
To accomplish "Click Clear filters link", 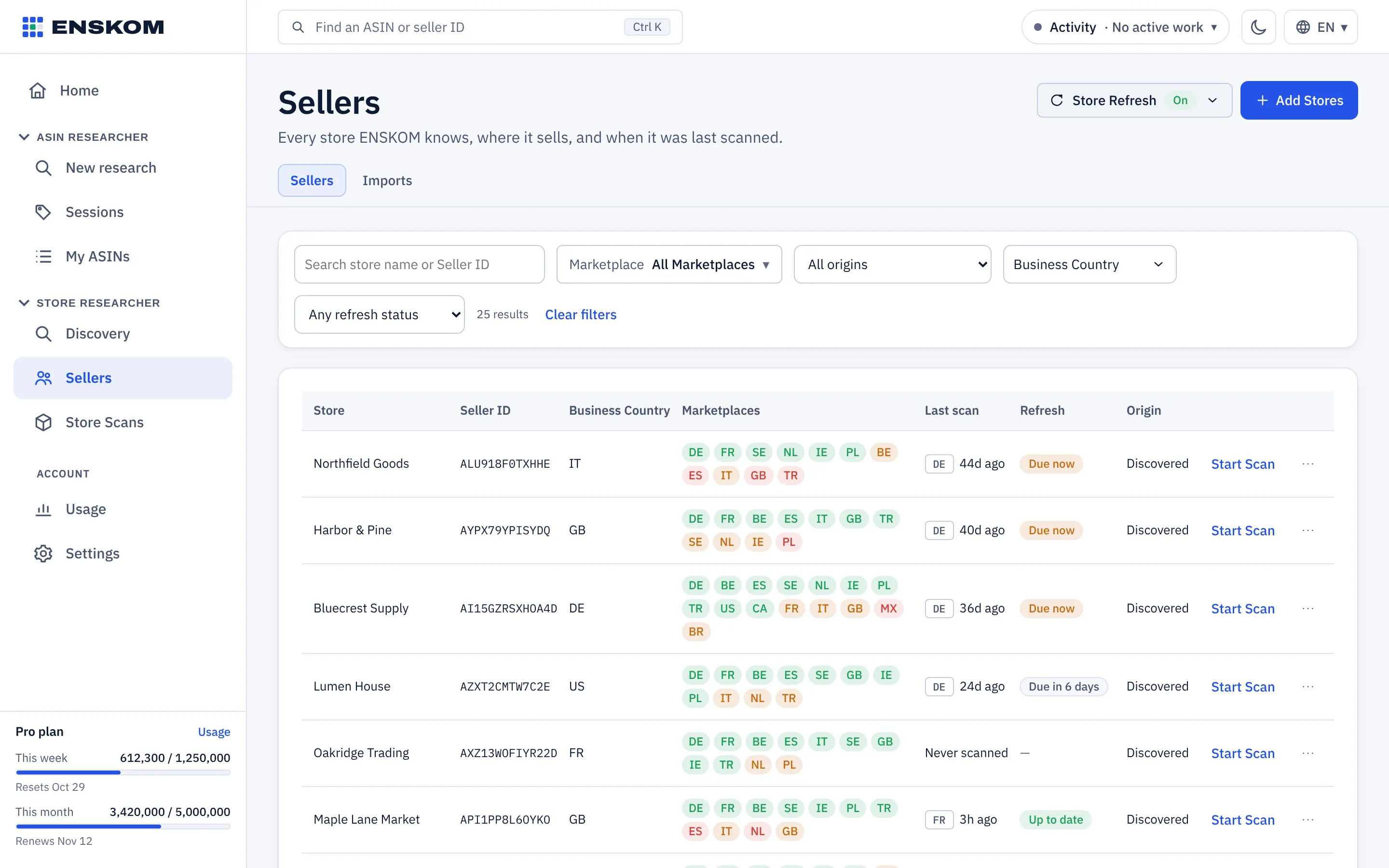I will [x=580, y=314].
